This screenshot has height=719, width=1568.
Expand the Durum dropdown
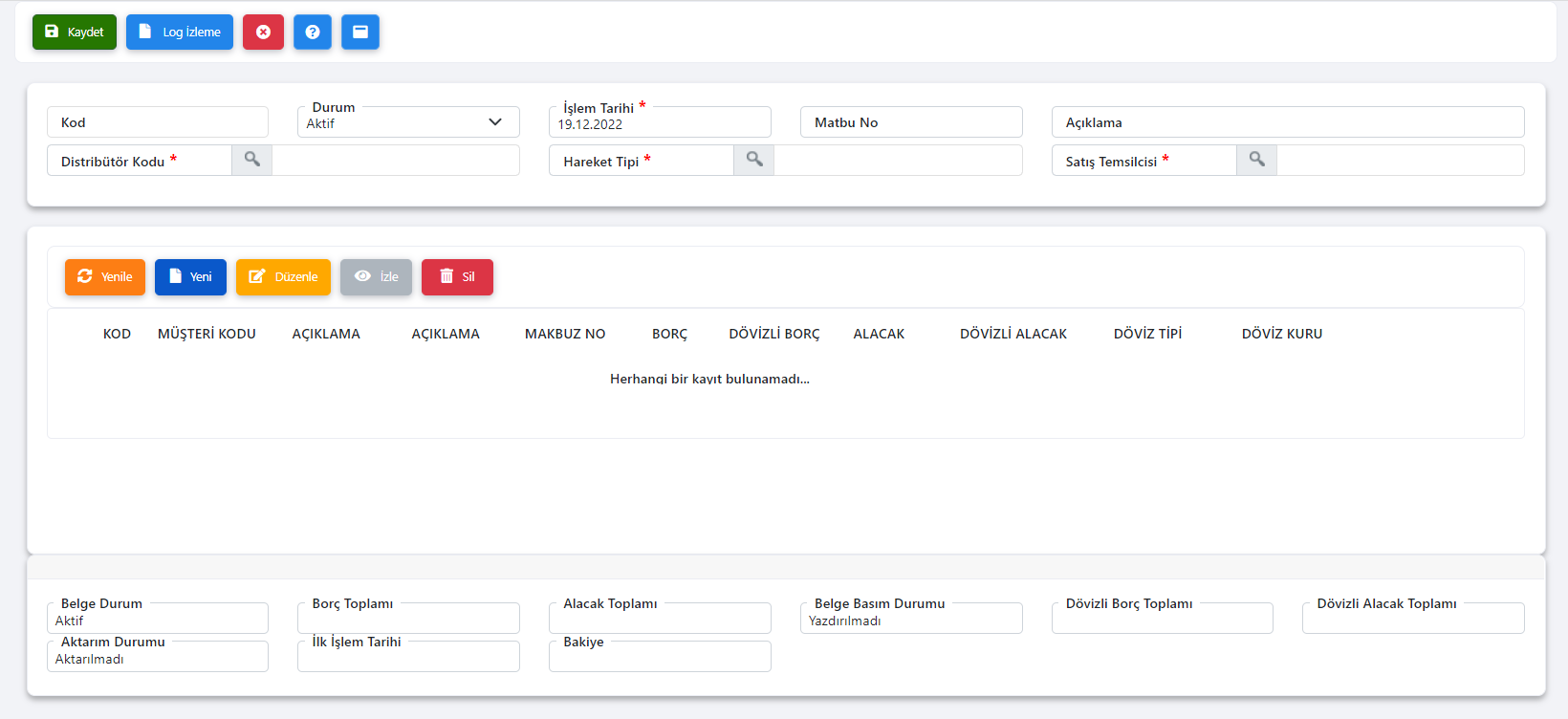pyautogui.click(x=408, y=122)
